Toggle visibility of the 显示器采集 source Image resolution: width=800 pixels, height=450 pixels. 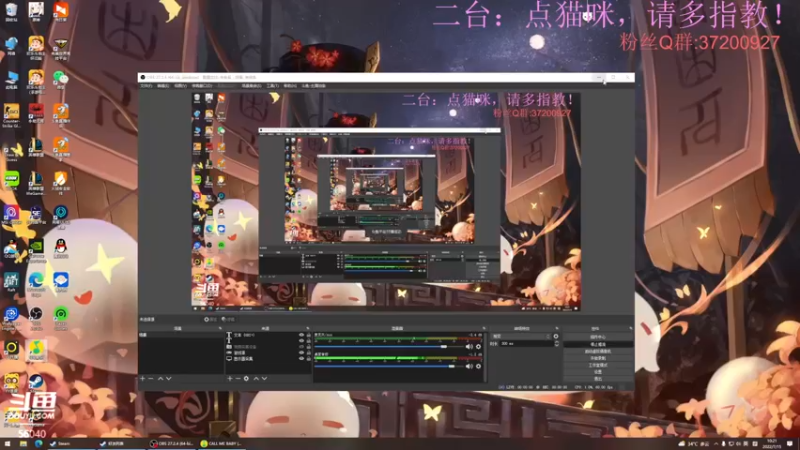tap(301, 359)
